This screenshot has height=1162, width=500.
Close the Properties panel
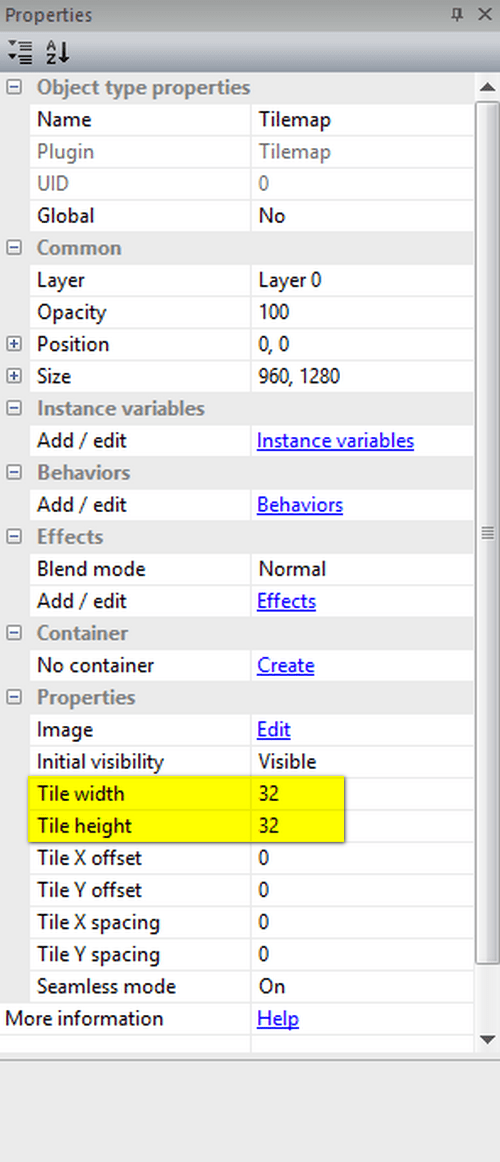click(x=484, y=14)
